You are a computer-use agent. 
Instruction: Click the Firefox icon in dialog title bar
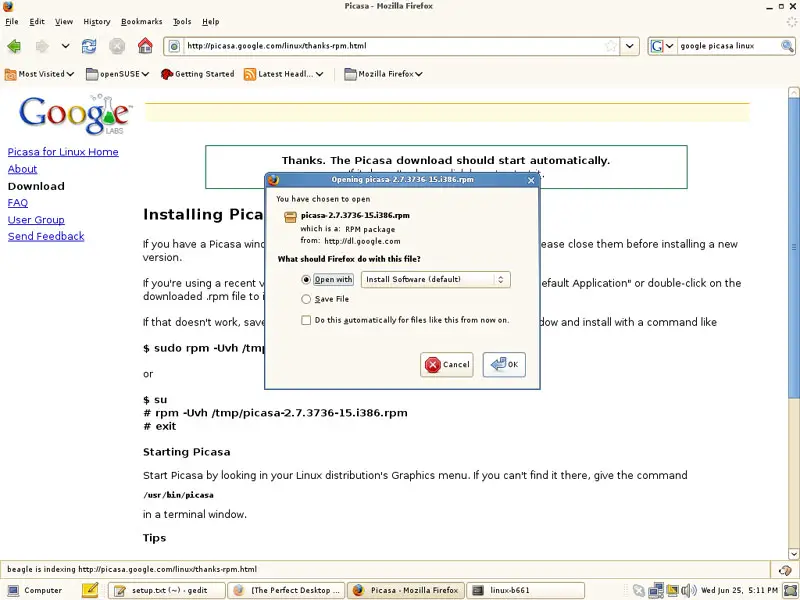pyautogui.click(x=273, y=180)
